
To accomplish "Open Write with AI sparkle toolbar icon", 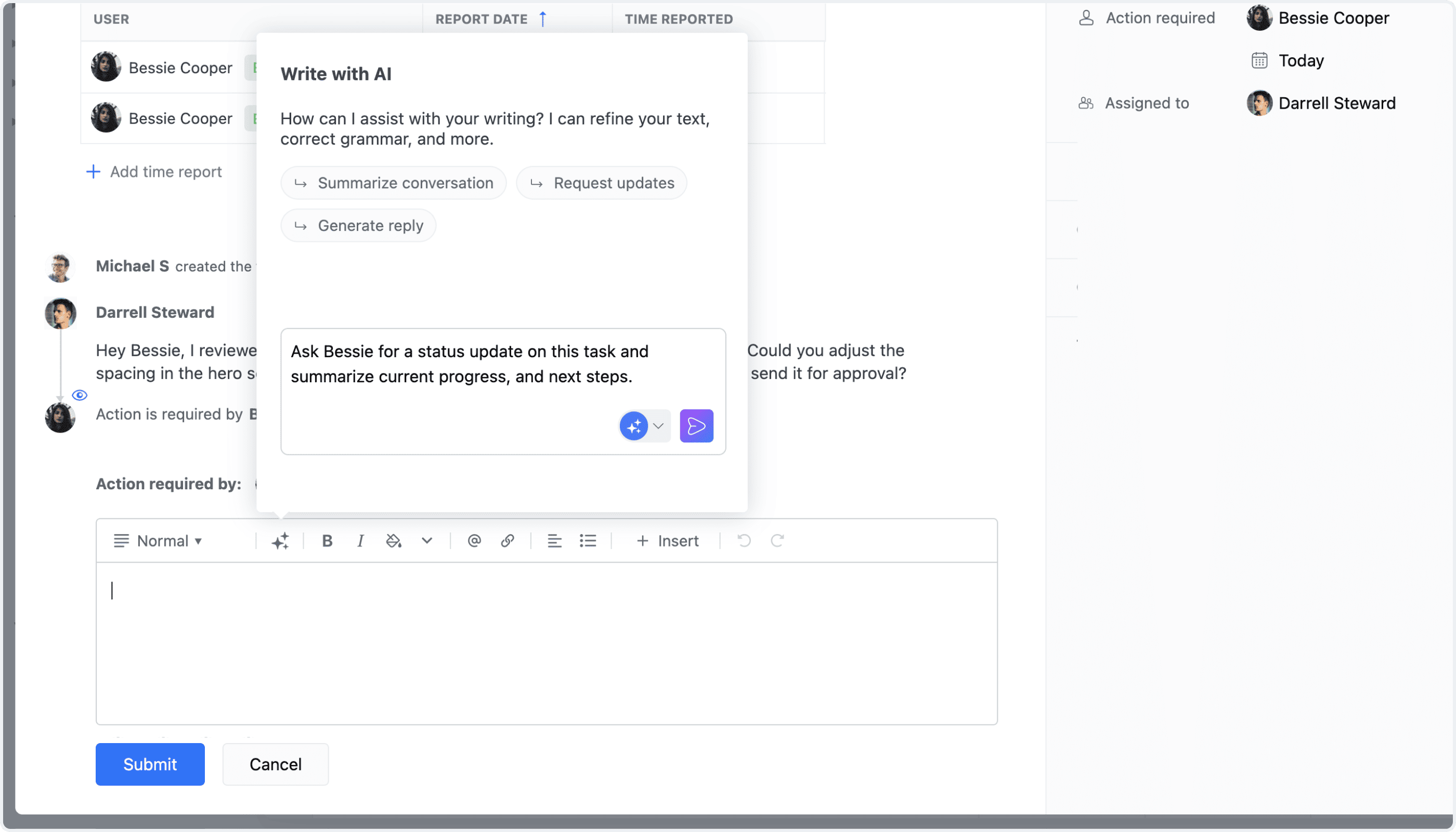I will [280, 541].
